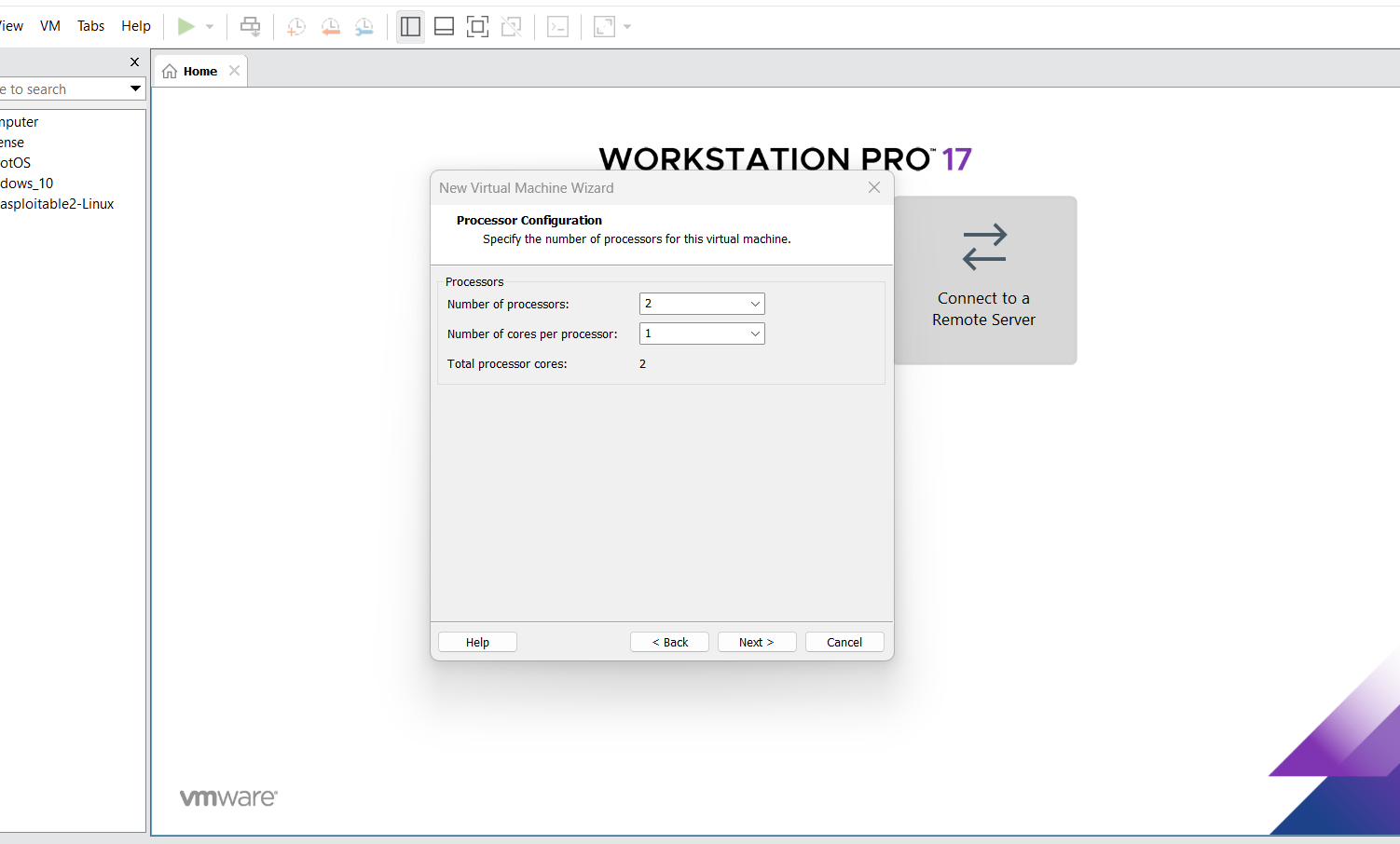The width and height of the screenshot is (1400, 844).
Task: Click the green Power On play icon
Action: 186,27
